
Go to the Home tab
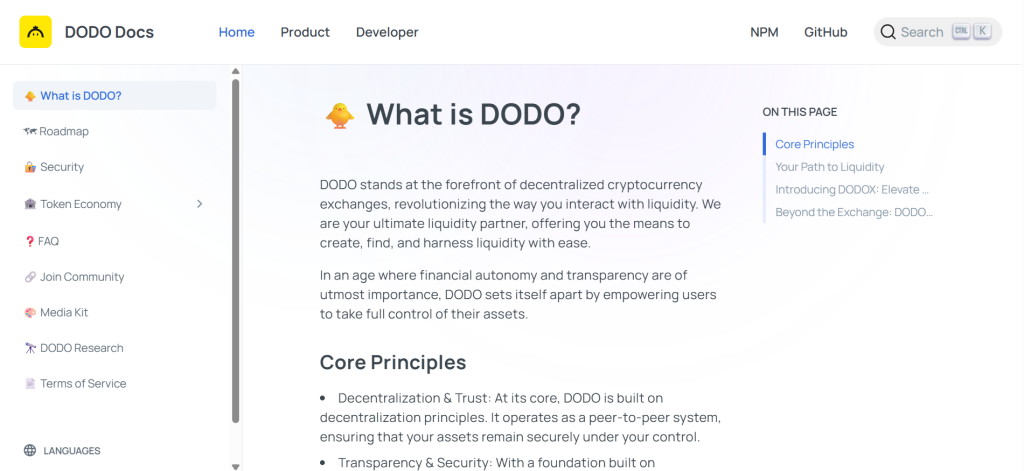237,32
